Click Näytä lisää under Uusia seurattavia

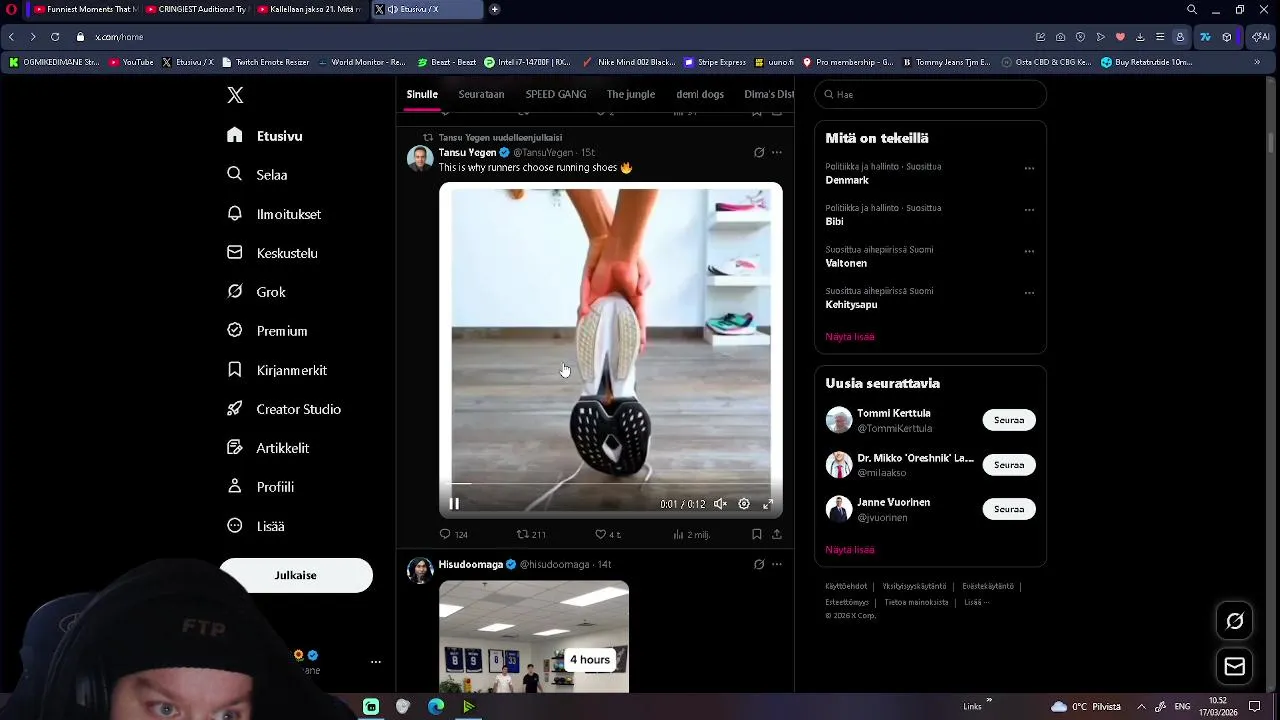pyautogui.click(x=850, y=550)
